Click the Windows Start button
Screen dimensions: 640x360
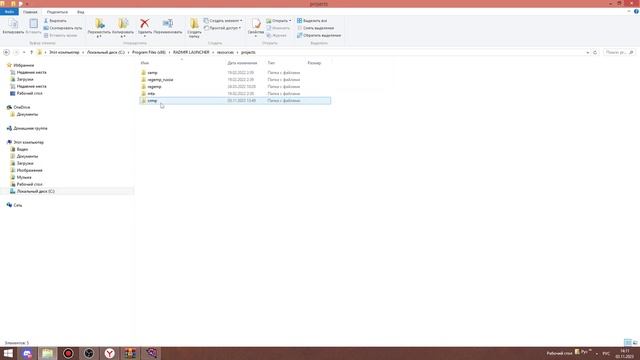click(x=8, y=353)
